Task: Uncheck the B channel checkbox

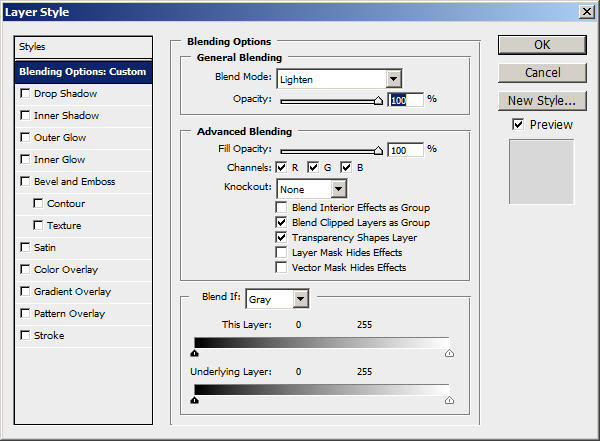Action: point(346,167)
